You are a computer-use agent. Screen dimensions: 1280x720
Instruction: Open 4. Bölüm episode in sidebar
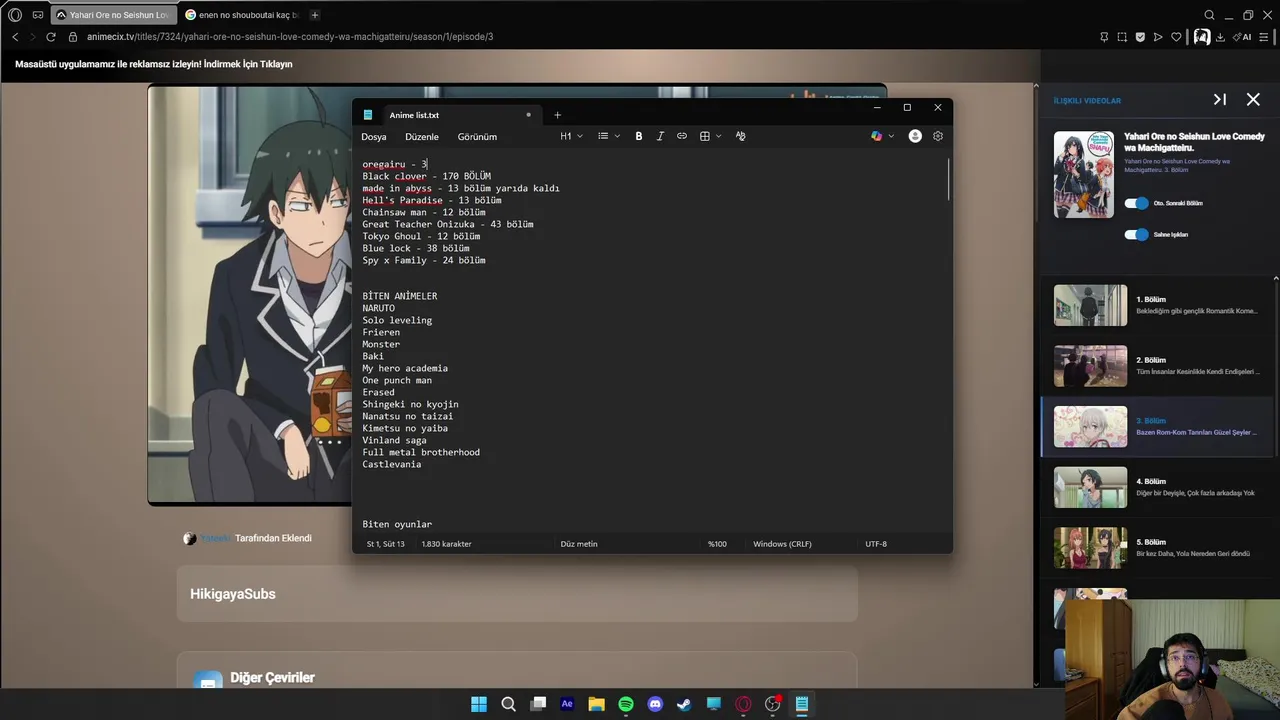1160,487
